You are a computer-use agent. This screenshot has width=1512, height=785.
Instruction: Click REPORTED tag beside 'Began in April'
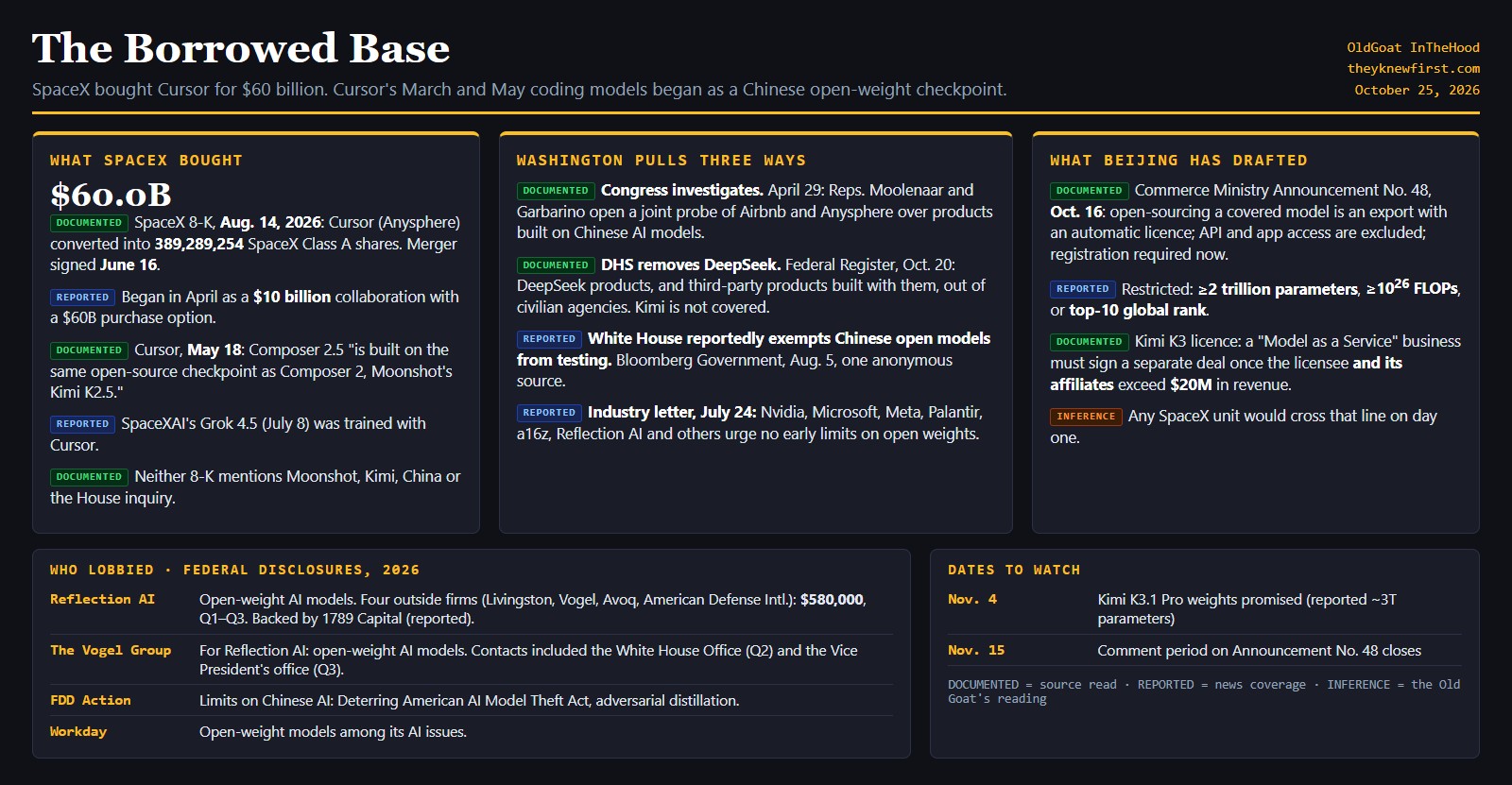tap(82, 297)
